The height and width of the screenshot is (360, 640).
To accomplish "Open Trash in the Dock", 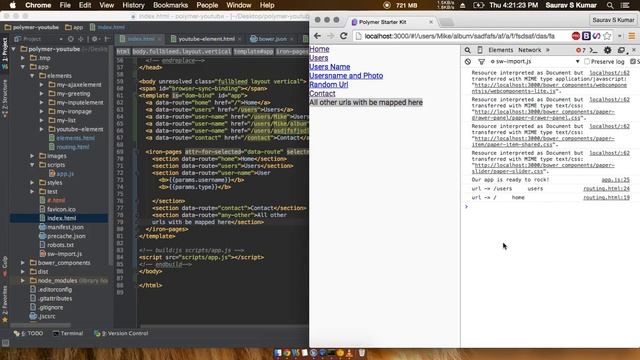I will pyautogui.click(x=362, y=353).
